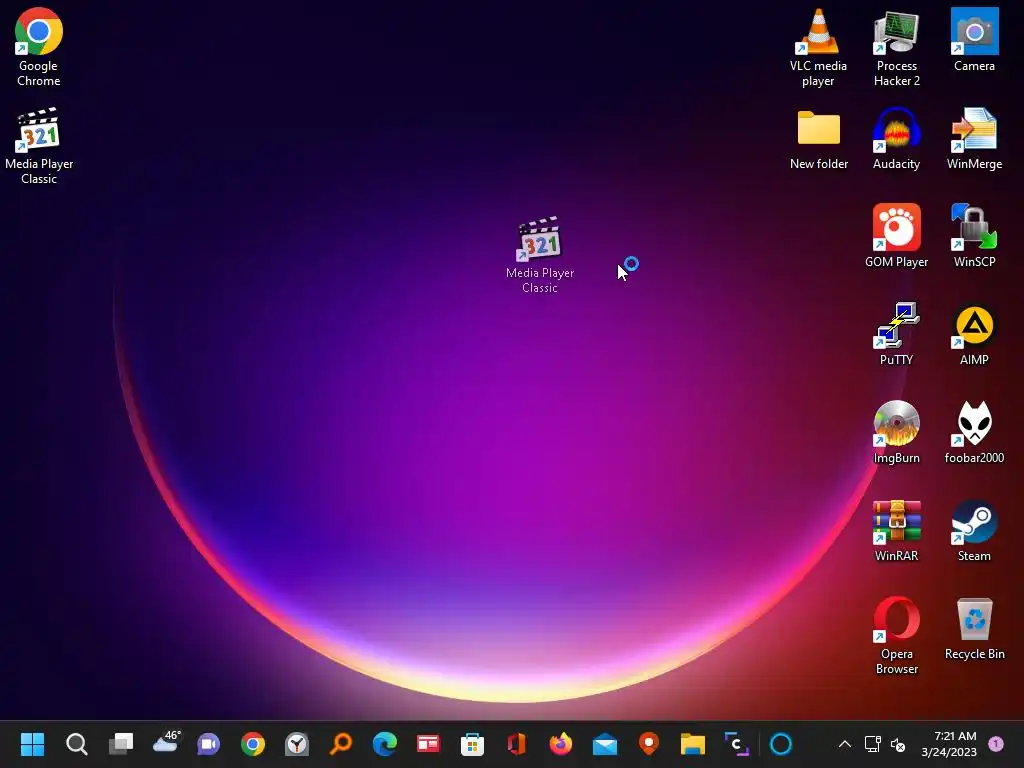This screenshot has width=1024, height=768.
Task: Open Task View from the taskbar
Action: pyautogui.click(x=121, y=744)
